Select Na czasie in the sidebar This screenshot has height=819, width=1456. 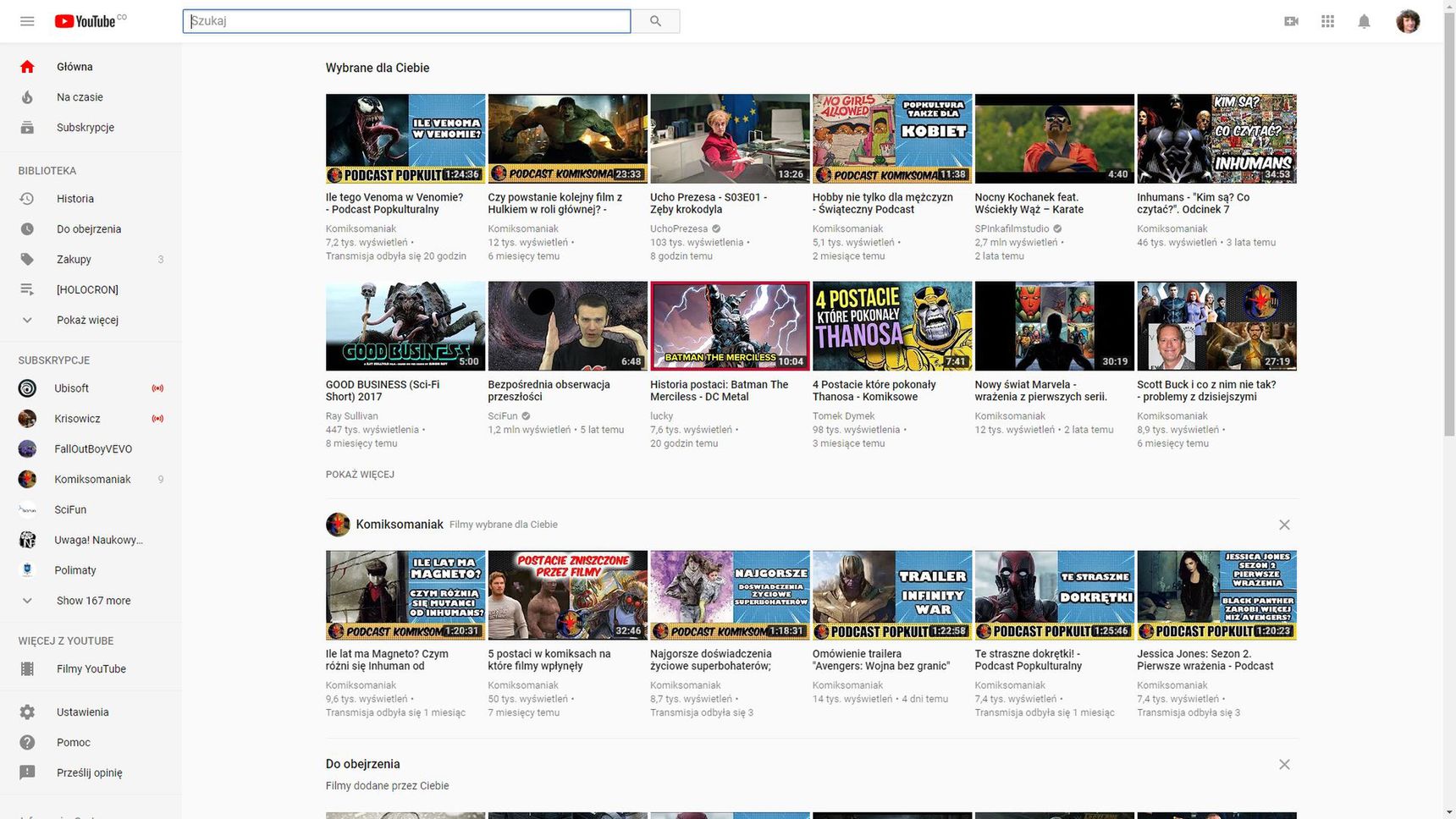click(x=91, y=97)
